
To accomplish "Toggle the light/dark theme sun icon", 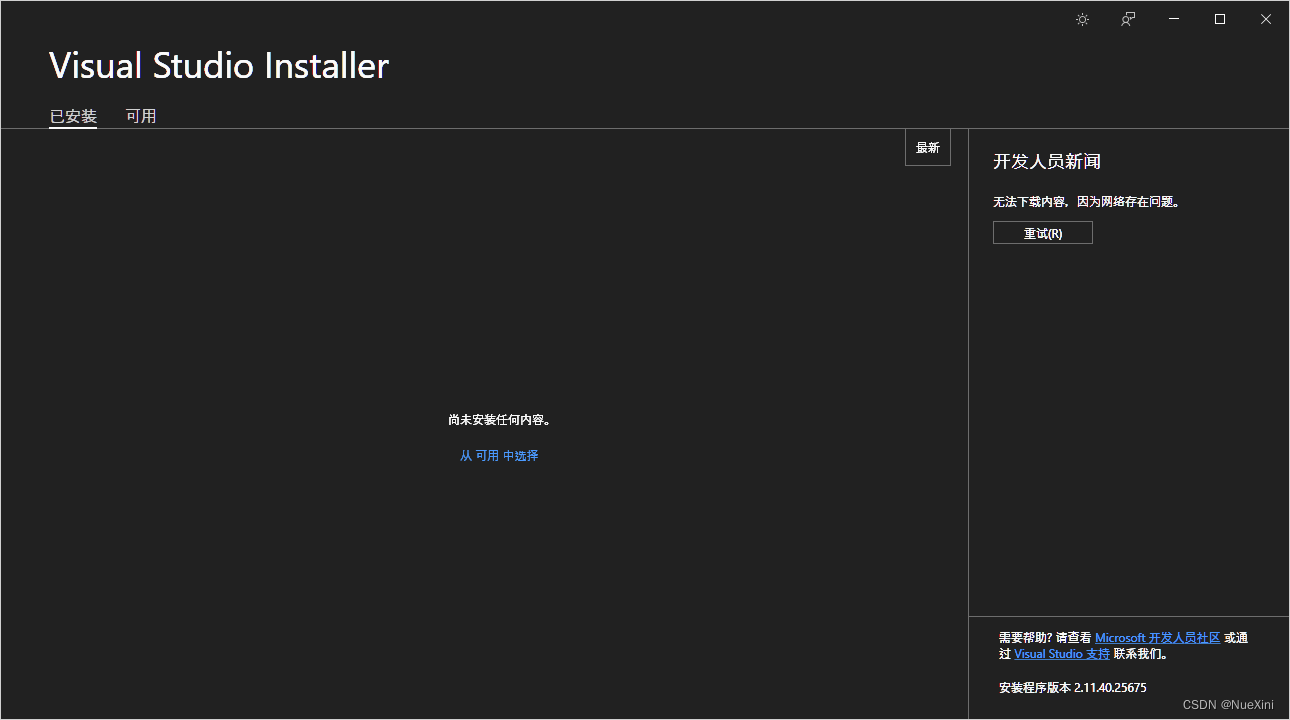I will coord(1082,19).
